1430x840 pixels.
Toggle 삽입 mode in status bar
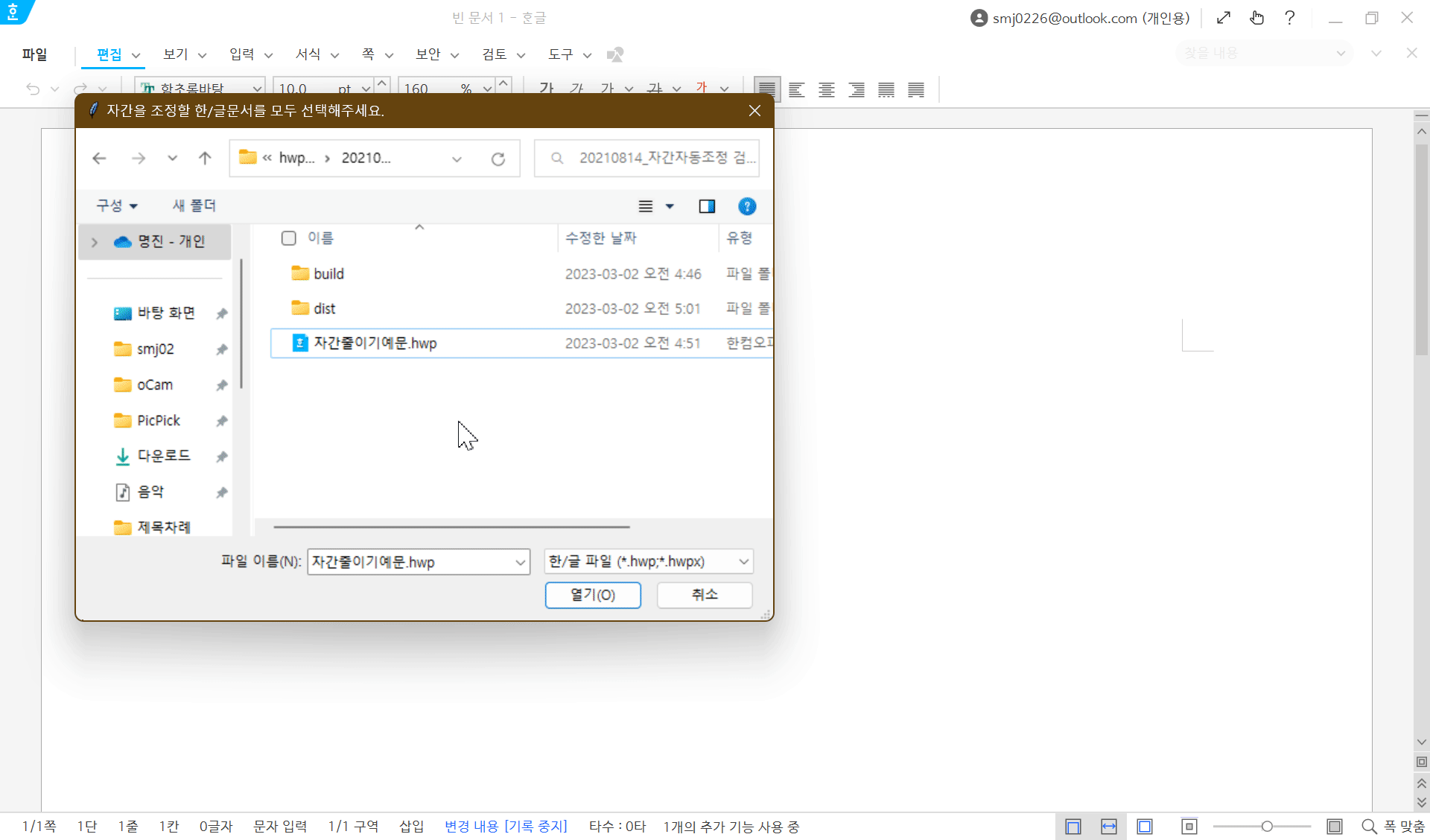tap(411, 827)
